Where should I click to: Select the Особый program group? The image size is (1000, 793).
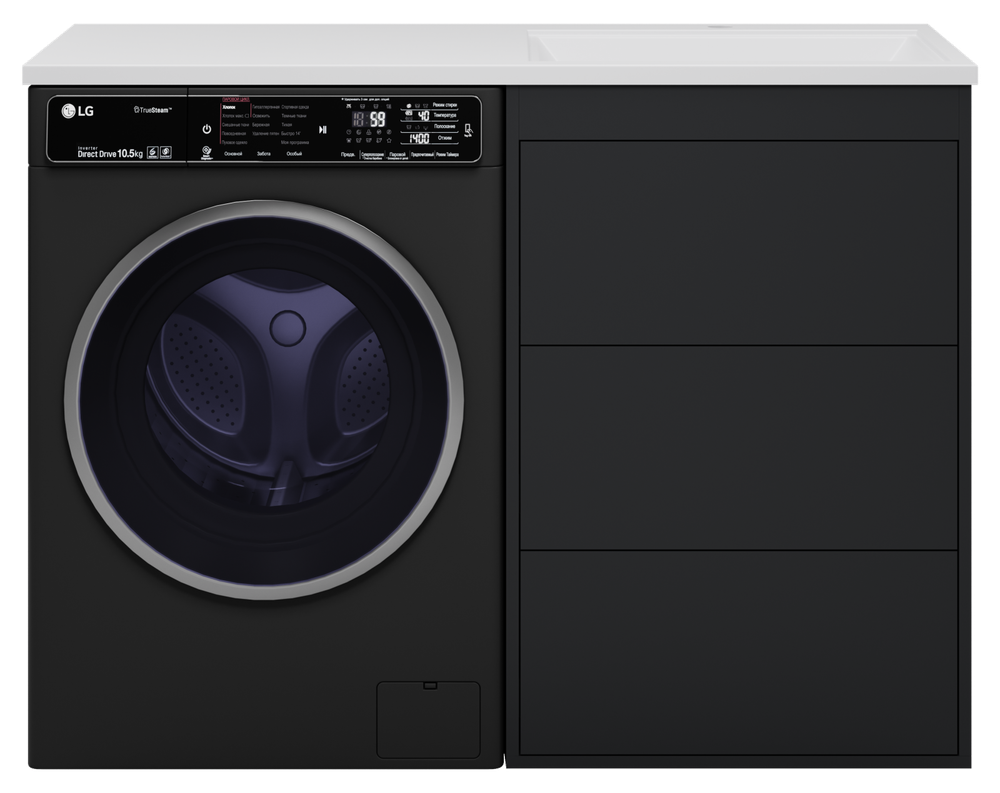coord(294,154)
